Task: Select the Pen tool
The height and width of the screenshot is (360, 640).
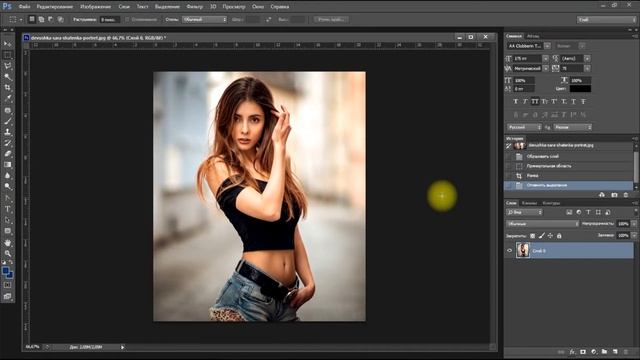Action: [7, 198]
